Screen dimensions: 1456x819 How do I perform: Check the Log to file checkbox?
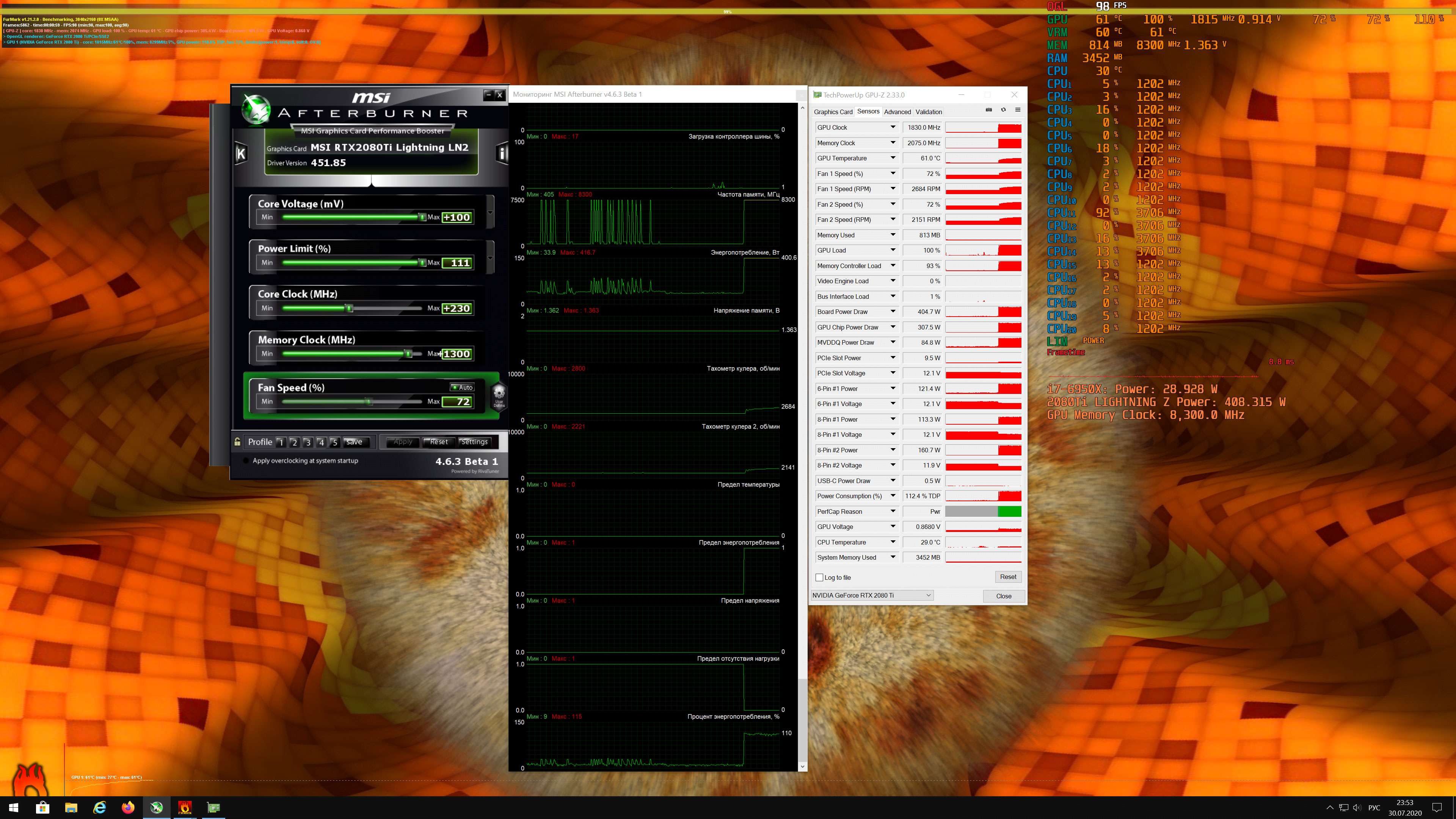819,577
